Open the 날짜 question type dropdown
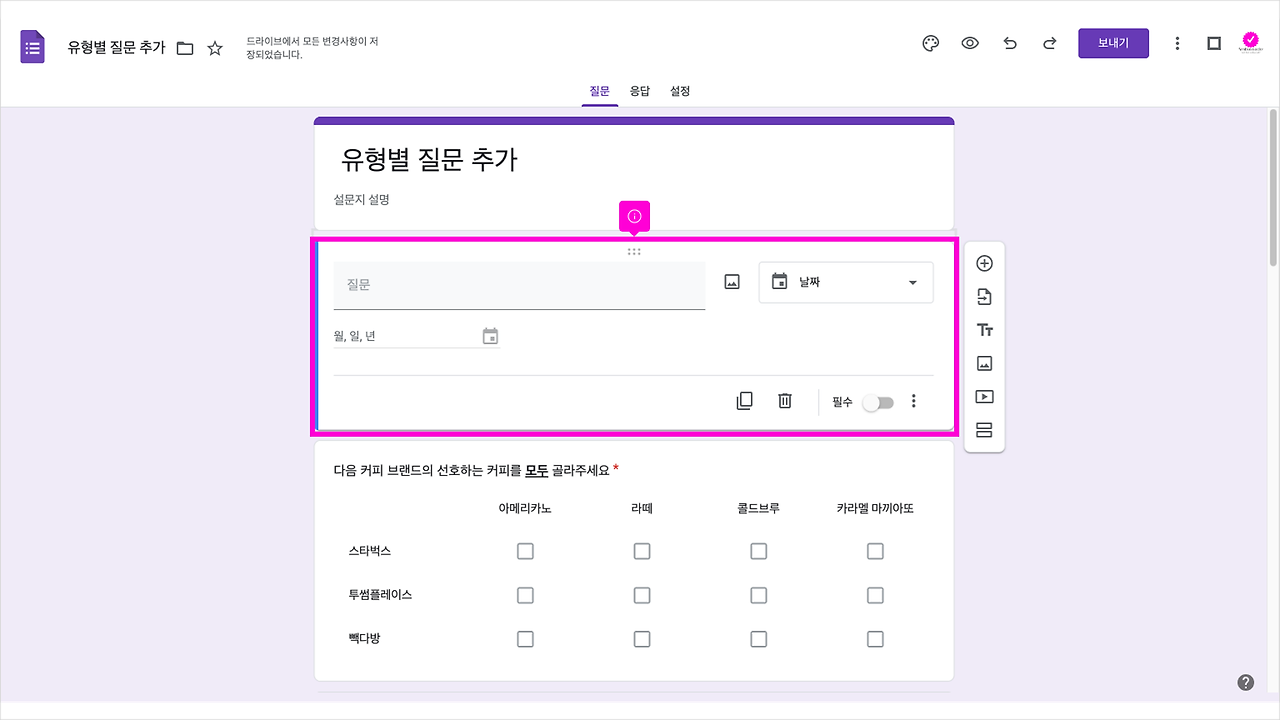The image size is (1280, 720). (x=845, y=282)
